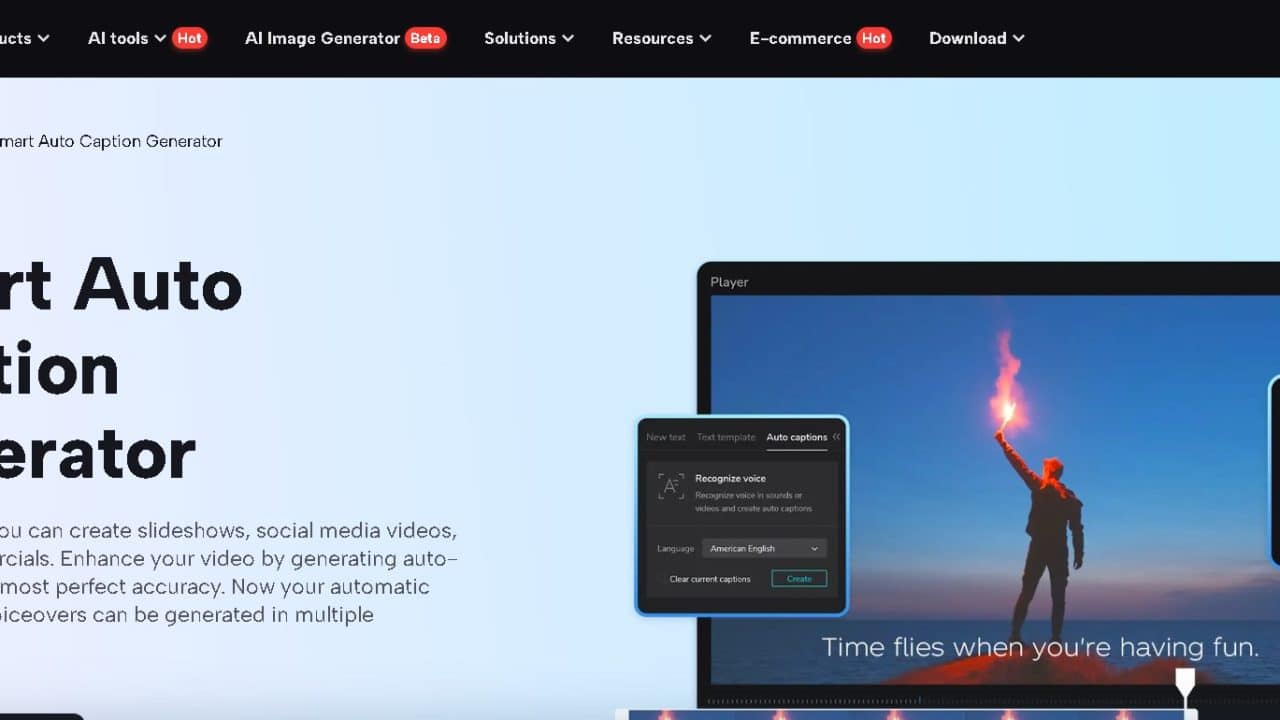This screenshot has height=720, width=1280.
Task: Click the video clip strip in timeline
Action: (x=900, y=714)
